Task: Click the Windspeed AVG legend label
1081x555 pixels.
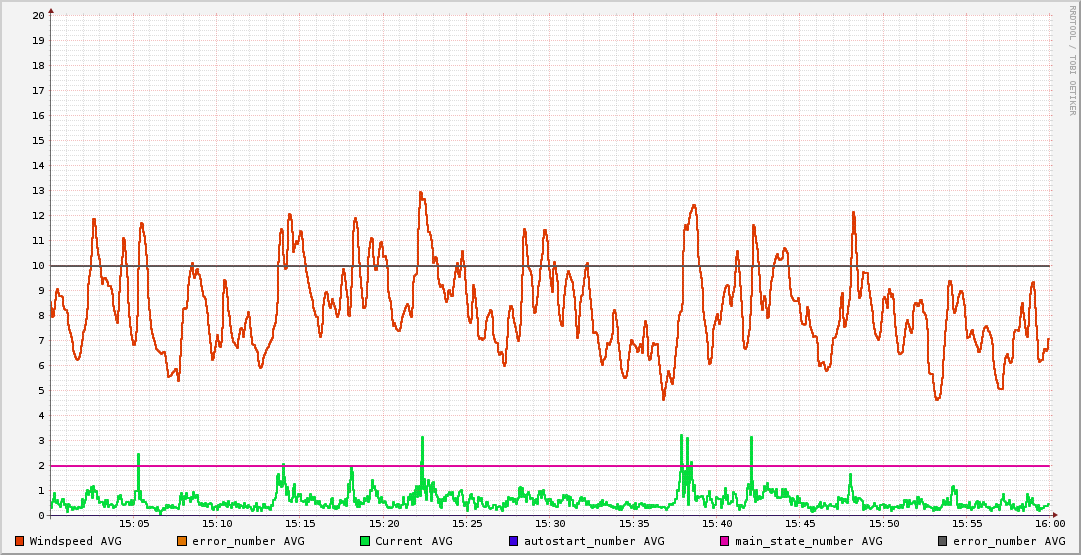Action: click(x=75, y=541)
